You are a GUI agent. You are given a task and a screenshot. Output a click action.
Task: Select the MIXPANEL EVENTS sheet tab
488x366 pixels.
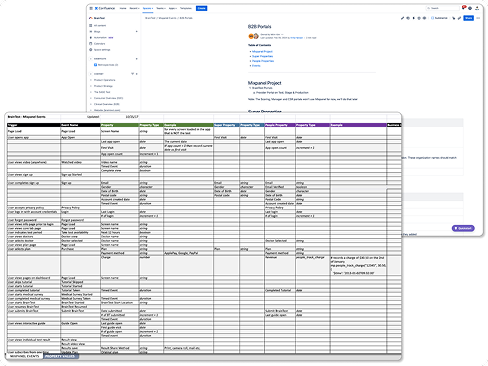(24, 356)
